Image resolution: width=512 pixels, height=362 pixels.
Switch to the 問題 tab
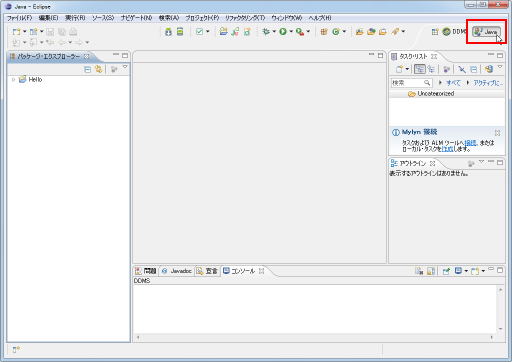tap(146, 271)
